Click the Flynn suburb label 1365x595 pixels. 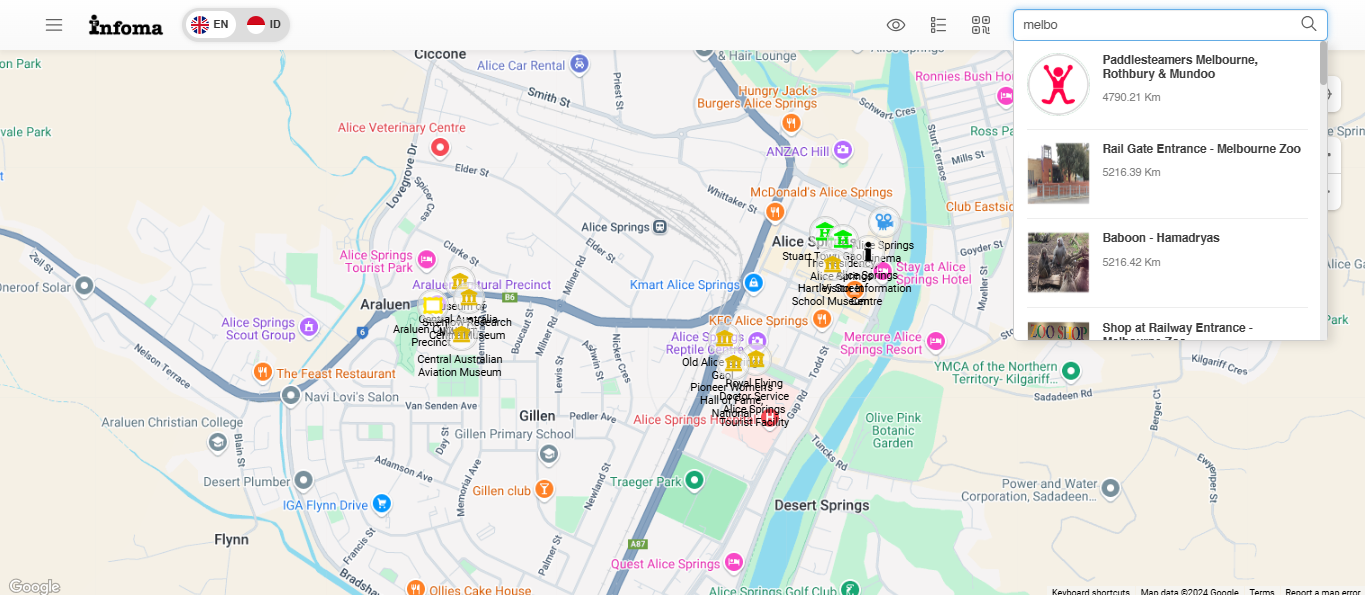click(231, 539)
